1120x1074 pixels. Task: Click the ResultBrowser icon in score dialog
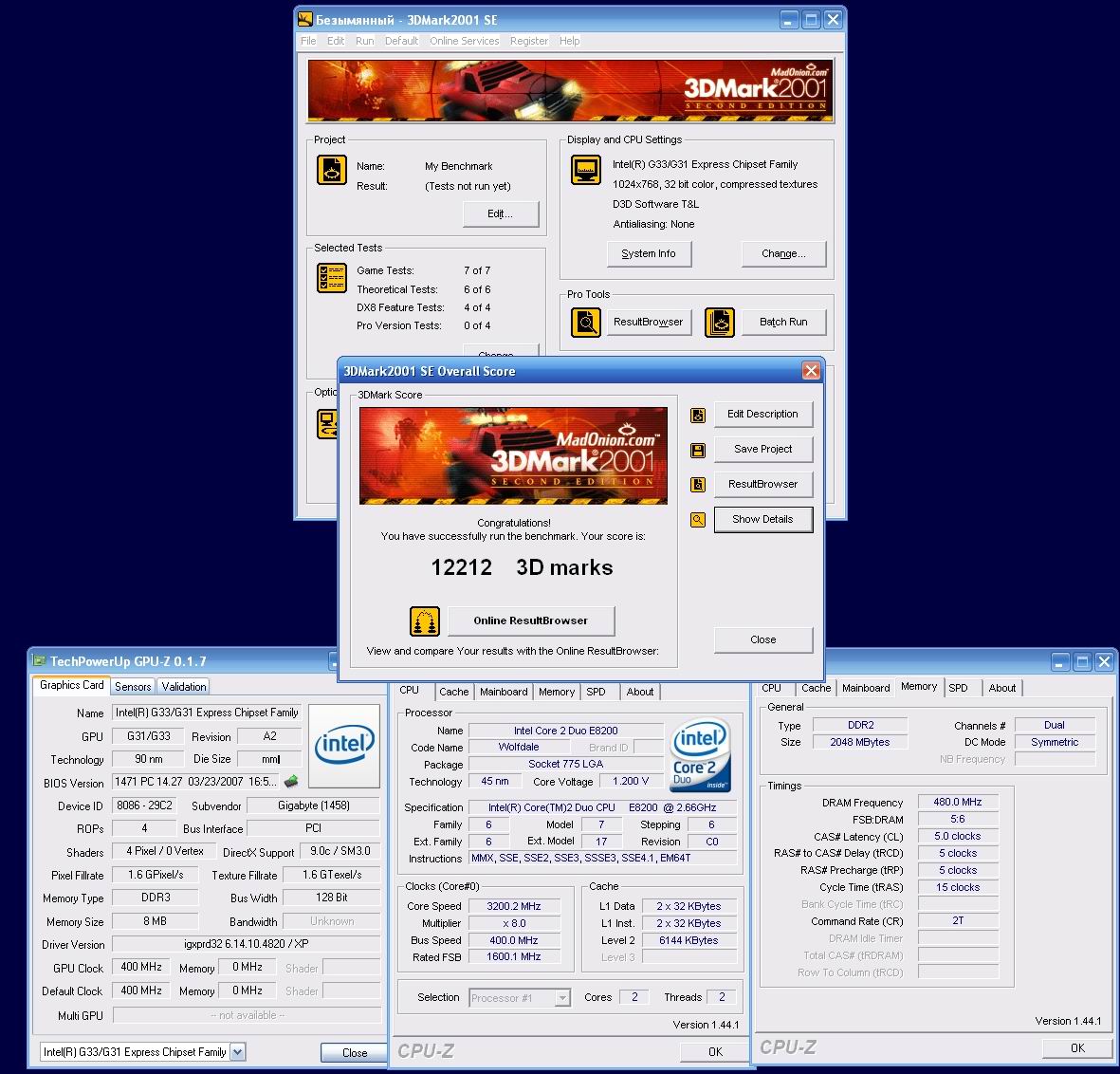coord(698,485)
